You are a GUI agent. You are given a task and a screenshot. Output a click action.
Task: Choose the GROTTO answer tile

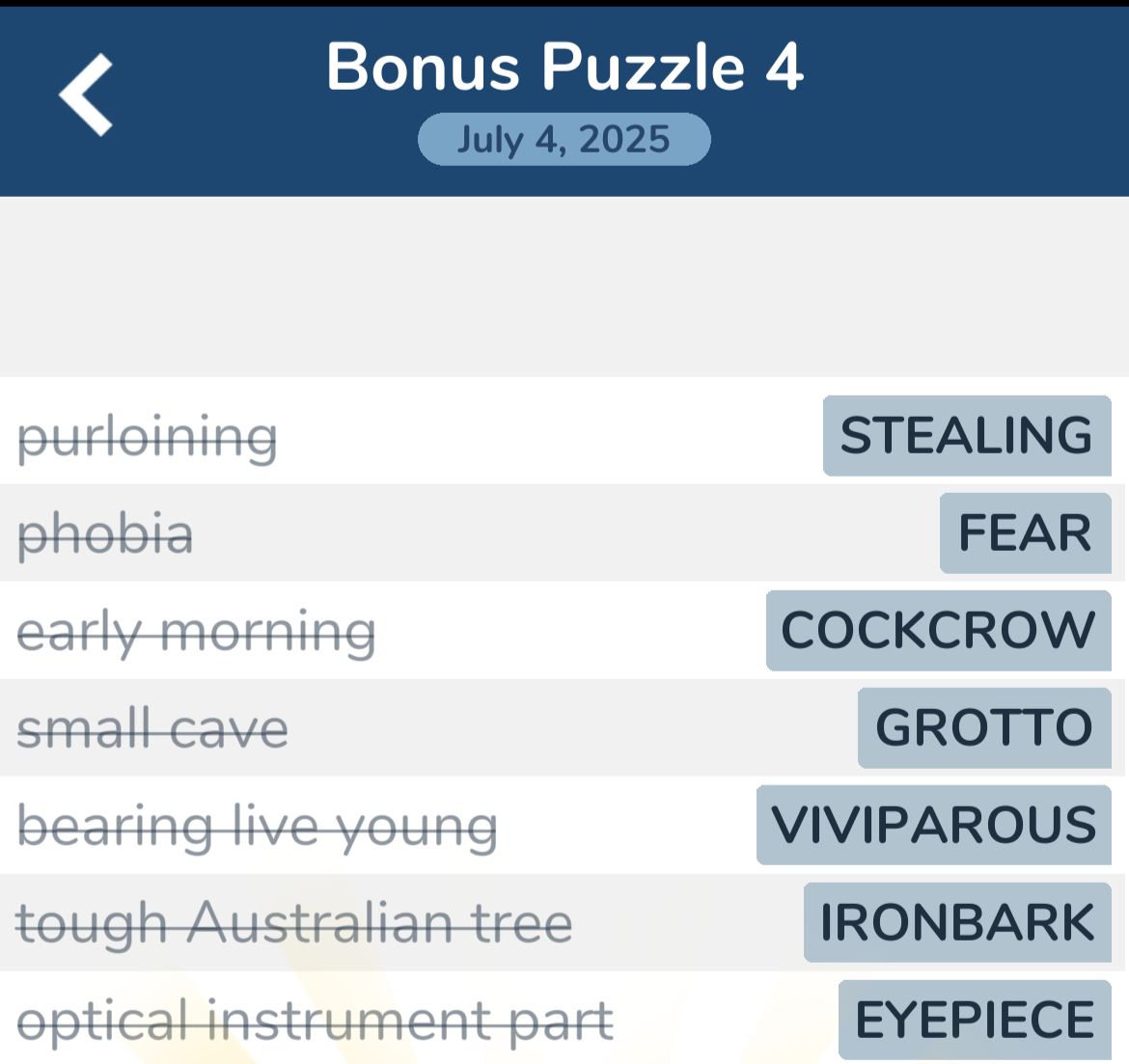(x=984, y=727)
